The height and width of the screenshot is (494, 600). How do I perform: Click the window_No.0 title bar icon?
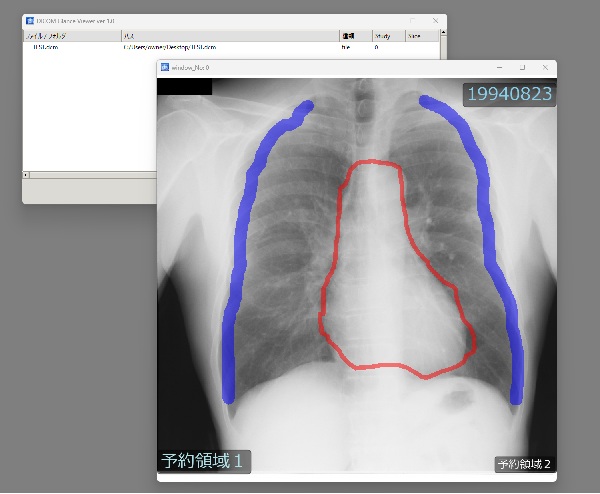166,67
